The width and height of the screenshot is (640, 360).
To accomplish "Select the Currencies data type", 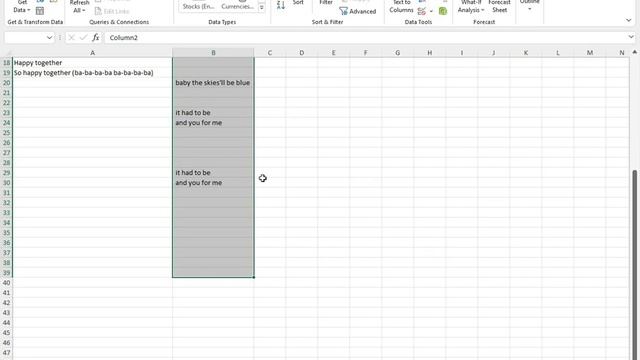I will pyautogui.click(x=238, y=7).
